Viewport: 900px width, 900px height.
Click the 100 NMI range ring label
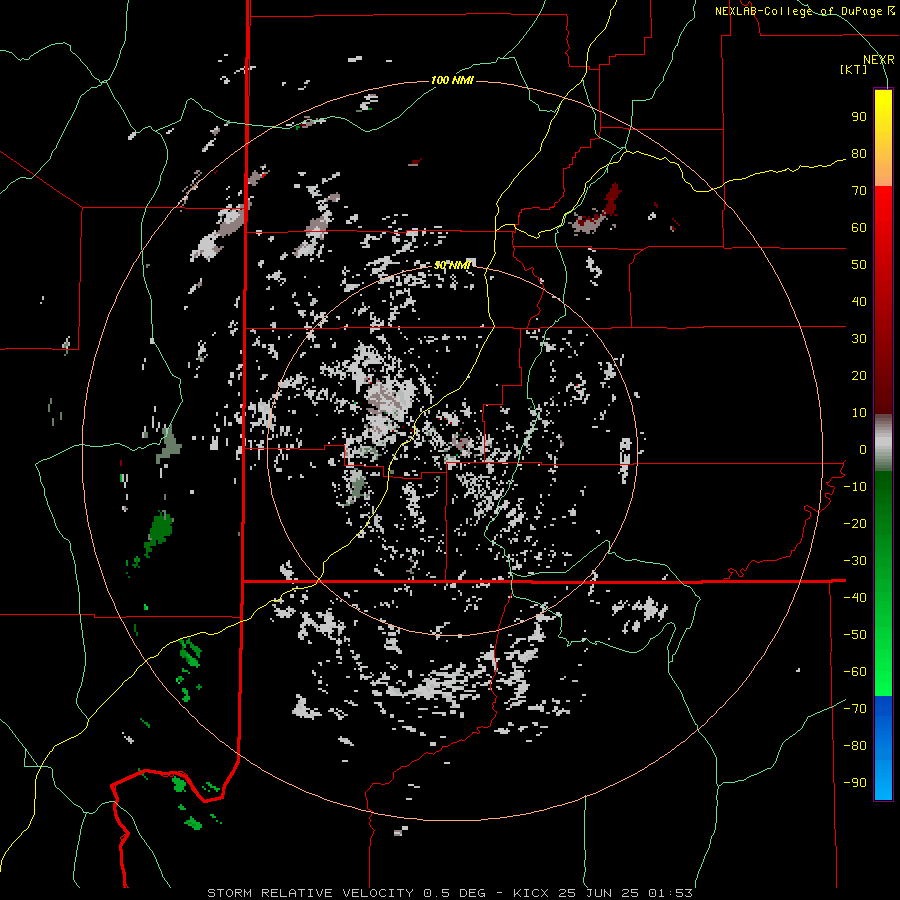pos(452,80)
